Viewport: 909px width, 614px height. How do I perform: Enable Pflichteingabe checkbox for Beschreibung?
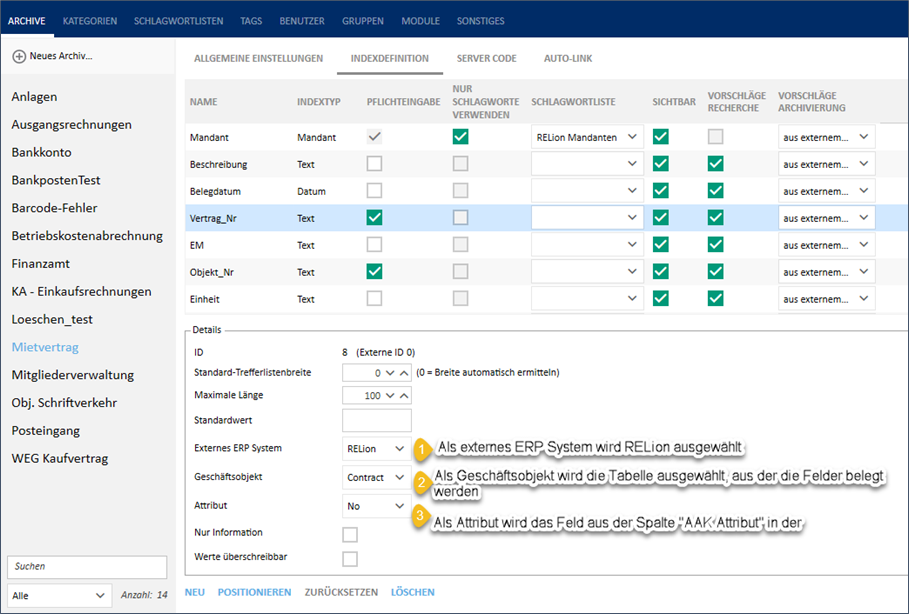pyautogui.click(x=374, y=164)
